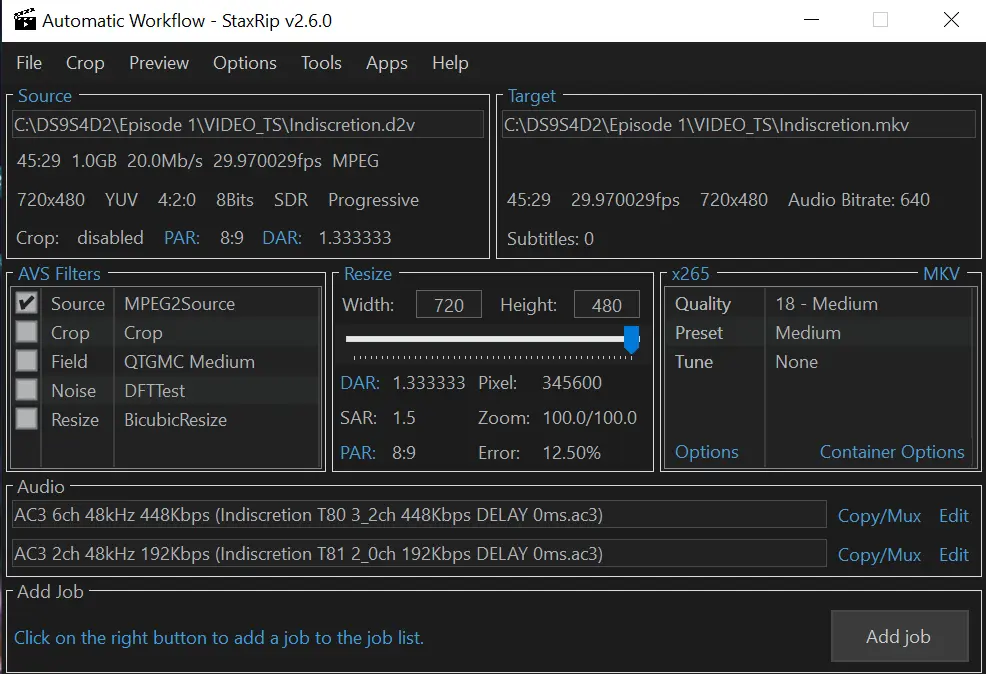
Task: Select the QTGMC Medium filter entry
Action: pyautogui.click(x=189, y=362)
